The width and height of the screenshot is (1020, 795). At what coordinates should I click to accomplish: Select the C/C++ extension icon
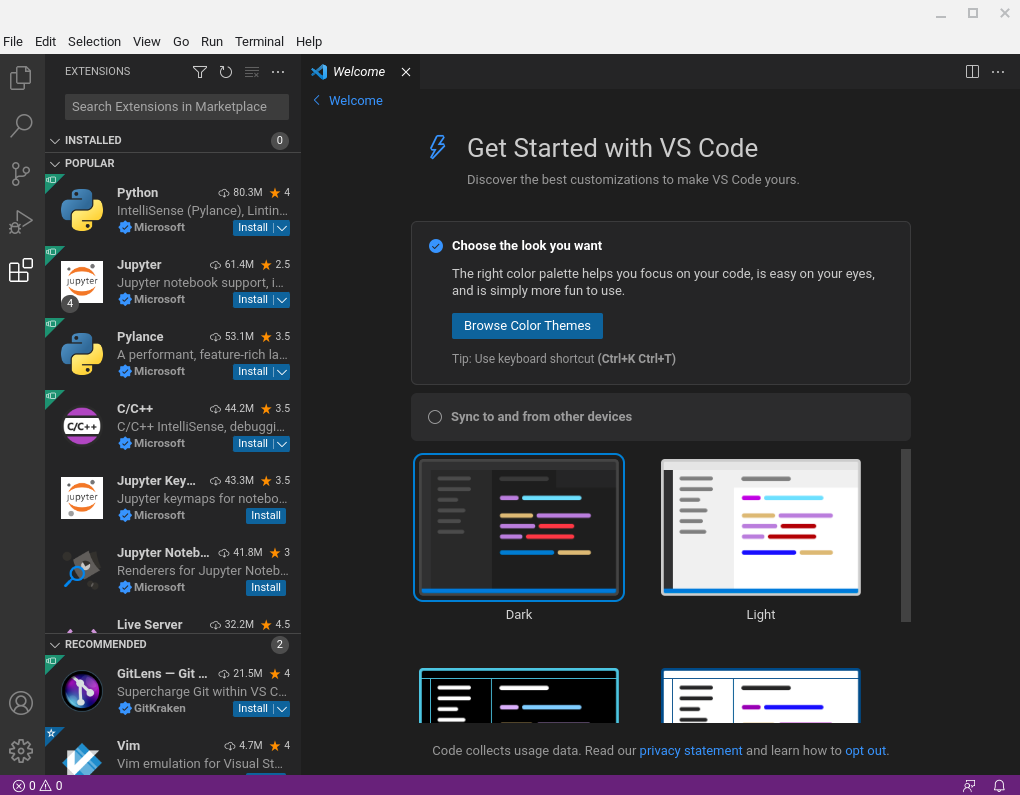pos(82,426)
